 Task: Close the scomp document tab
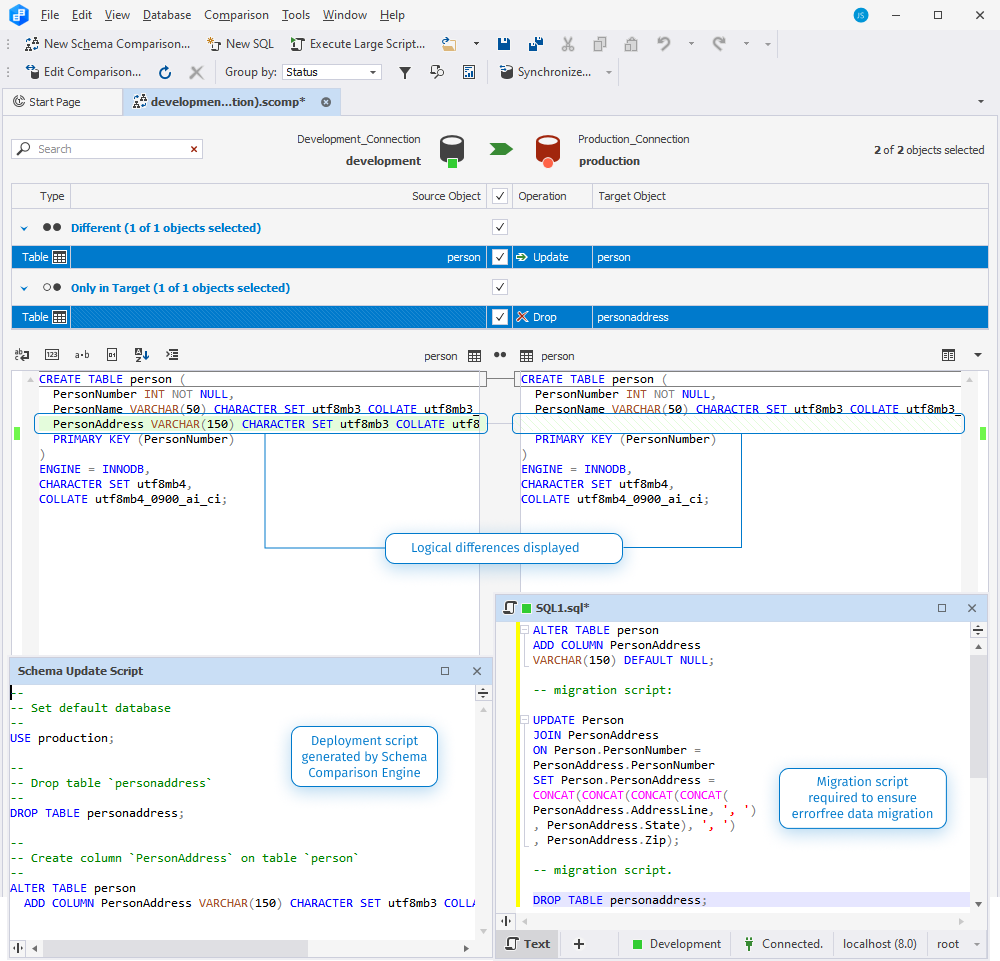[326, 102]
